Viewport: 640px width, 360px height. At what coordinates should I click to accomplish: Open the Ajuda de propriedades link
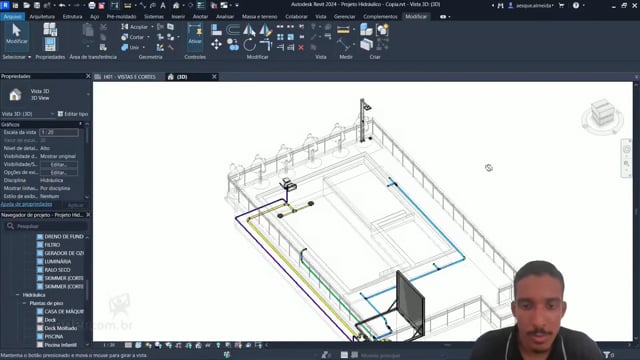click(27, 204)
